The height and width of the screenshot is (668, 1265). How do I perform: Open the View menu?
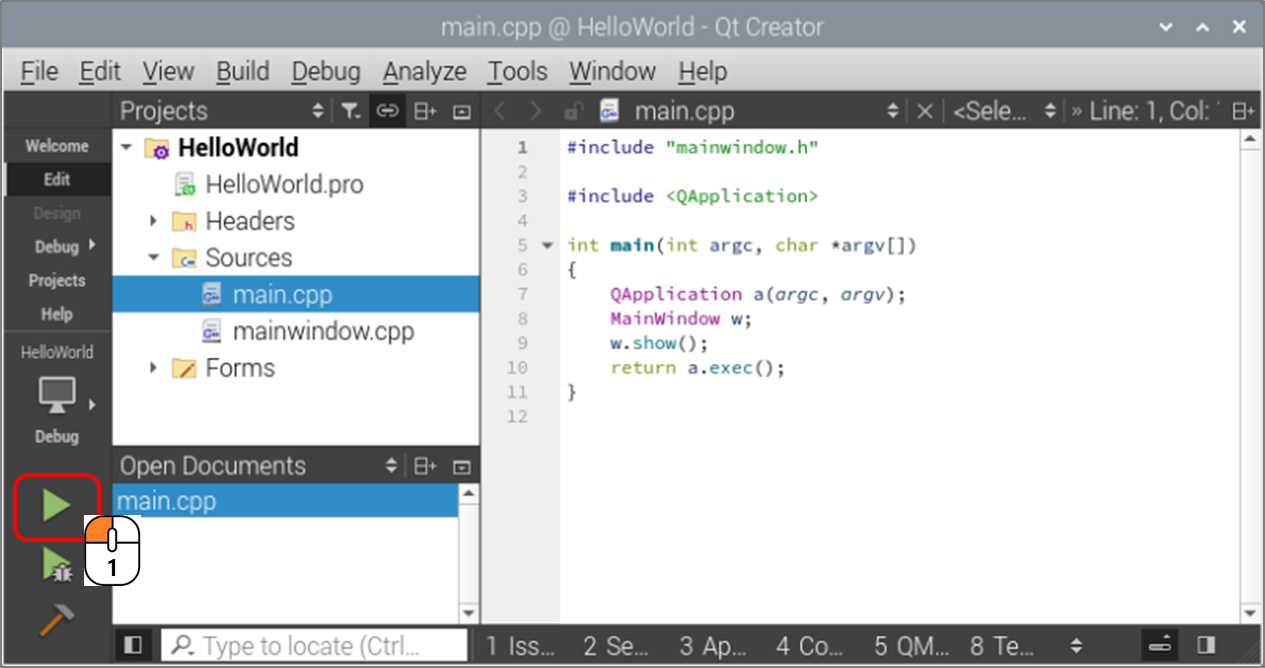tap(168, 71)
